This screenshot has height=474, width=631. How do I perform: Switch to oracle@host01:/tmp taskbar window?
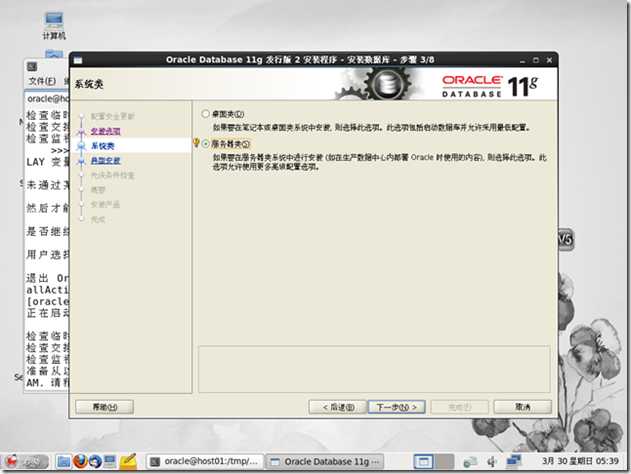point(204,462)
